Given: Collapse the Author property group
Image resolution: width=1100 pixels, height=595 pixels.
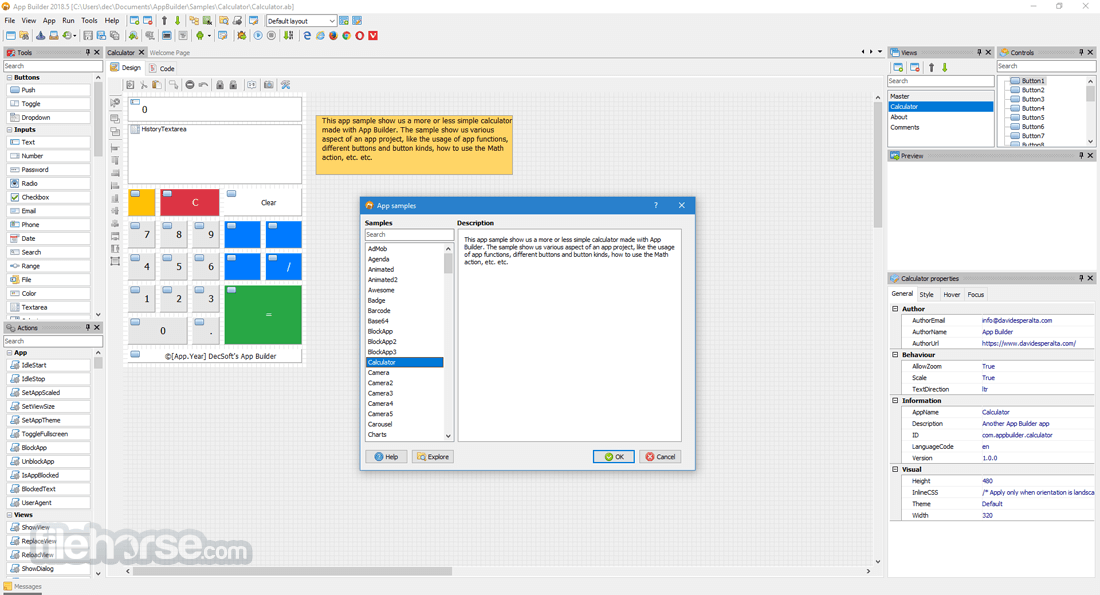Looking at the screenshot, I should pyautogui.click(x=895, y=309).
